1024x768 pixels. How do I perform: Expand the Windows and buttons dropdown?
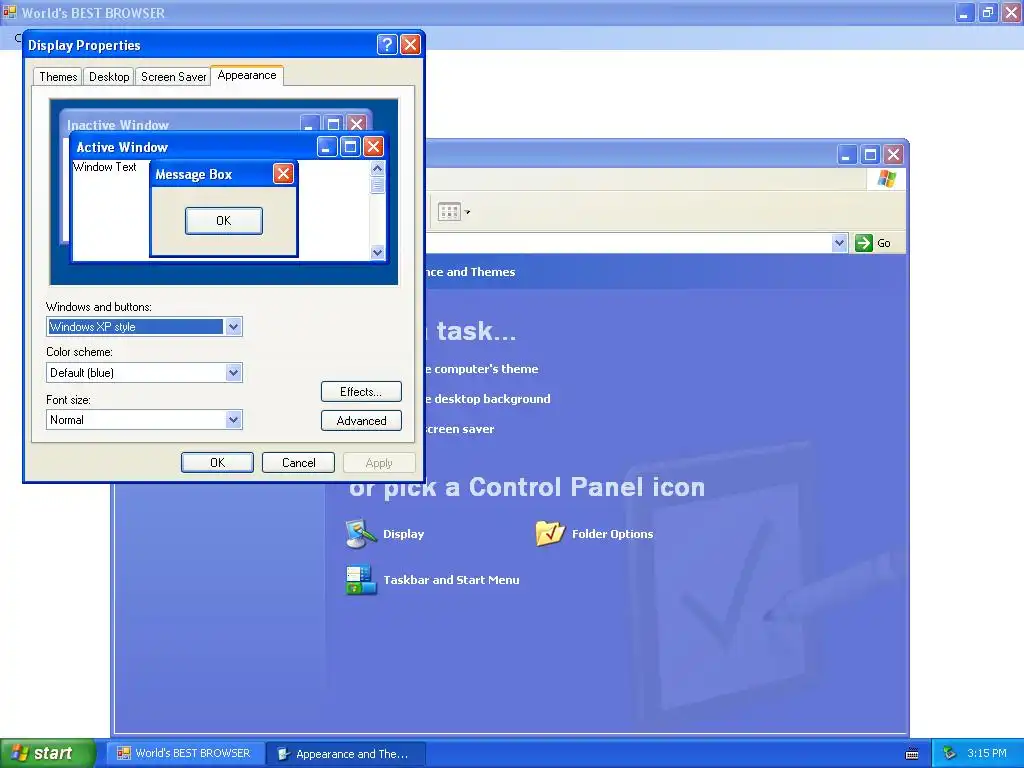click(x=233, y=327)
